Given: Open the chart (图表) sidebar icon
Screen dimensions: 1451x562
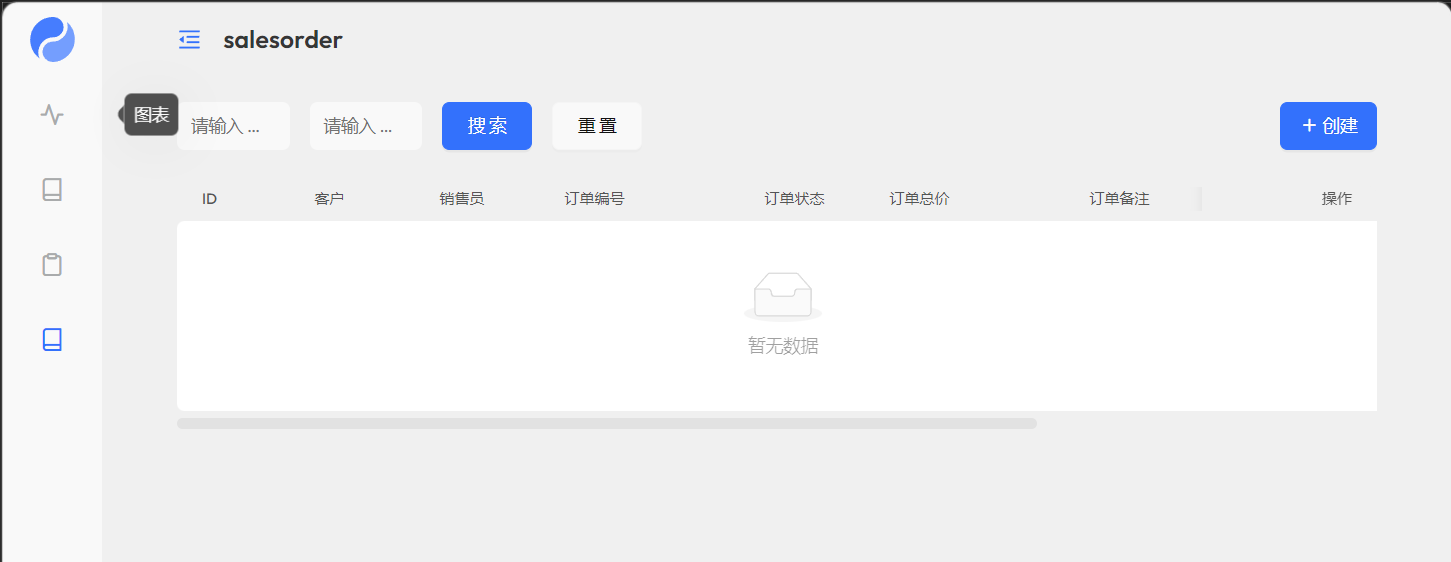Looking at the screenshot, I should [52, 115].
